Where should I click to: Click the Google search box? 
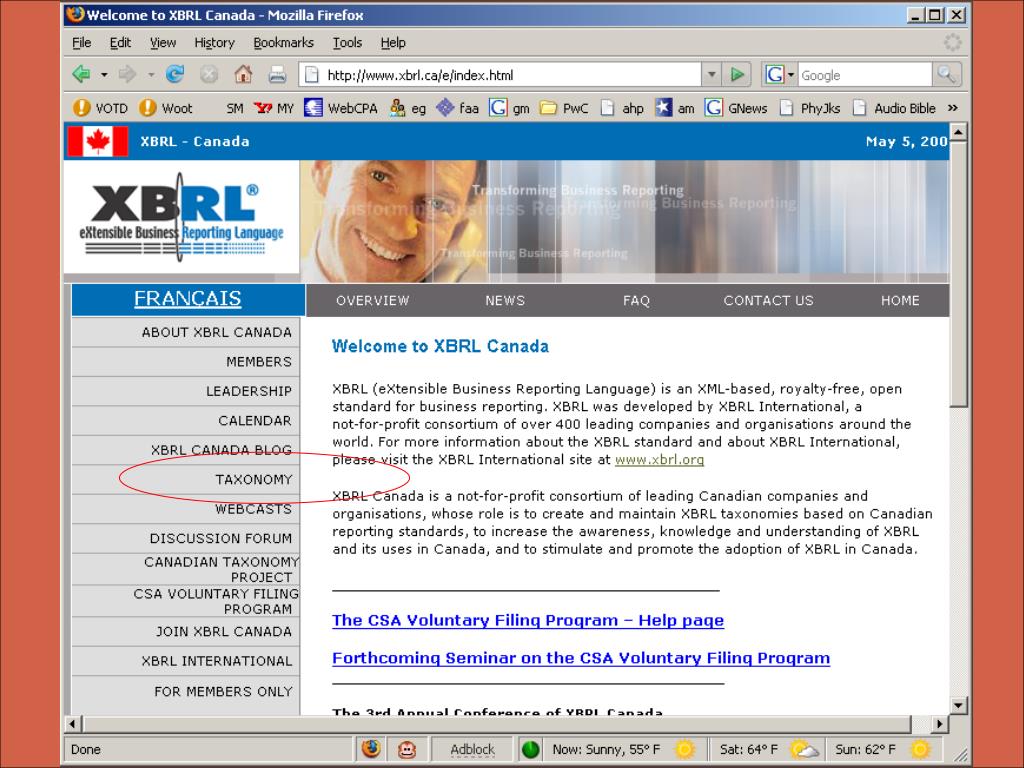(864, 74)
